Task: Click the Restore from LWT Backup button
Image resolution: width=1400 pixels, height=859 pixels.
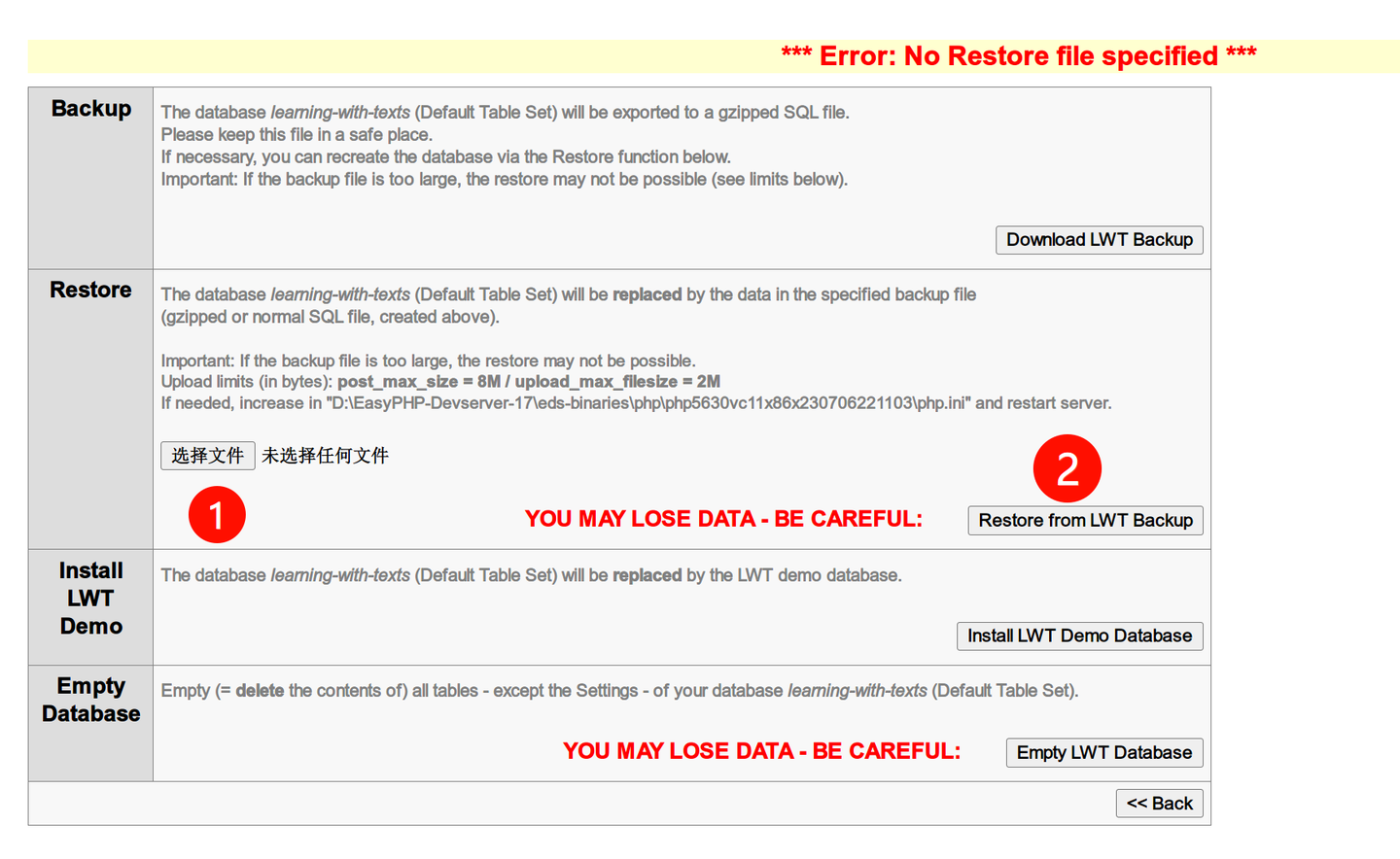Action: (x=1085, y=521)
